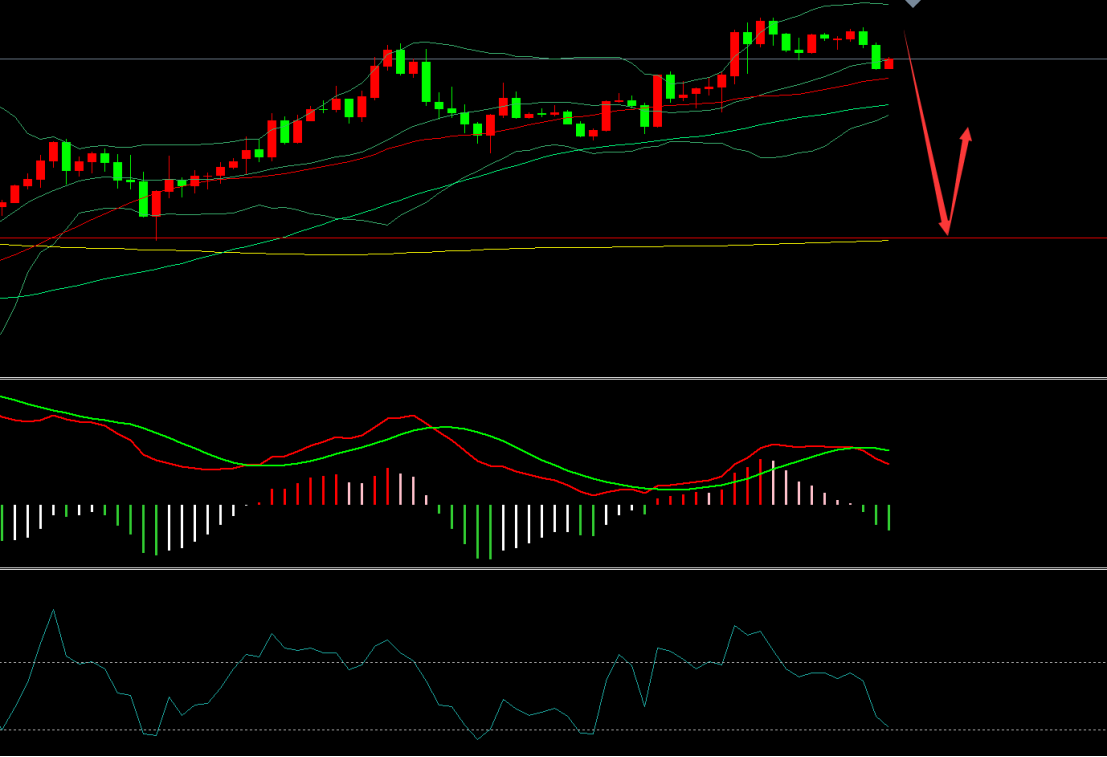The image size is (1107, 757).
Task: Select the grey chart shift triangle marker
Action: tap(913, 3)
